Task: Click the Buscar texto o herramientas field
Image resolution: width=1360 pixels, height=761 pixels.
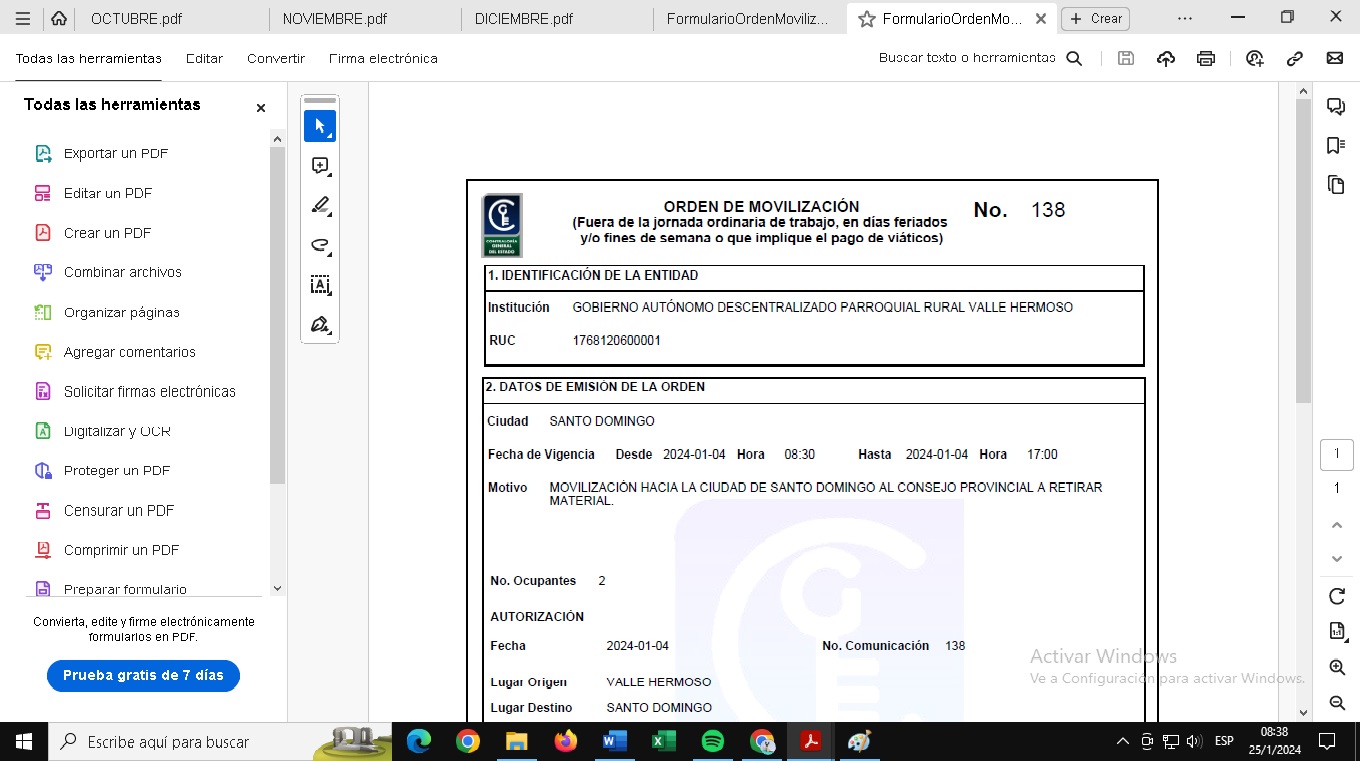Action: 967,59
